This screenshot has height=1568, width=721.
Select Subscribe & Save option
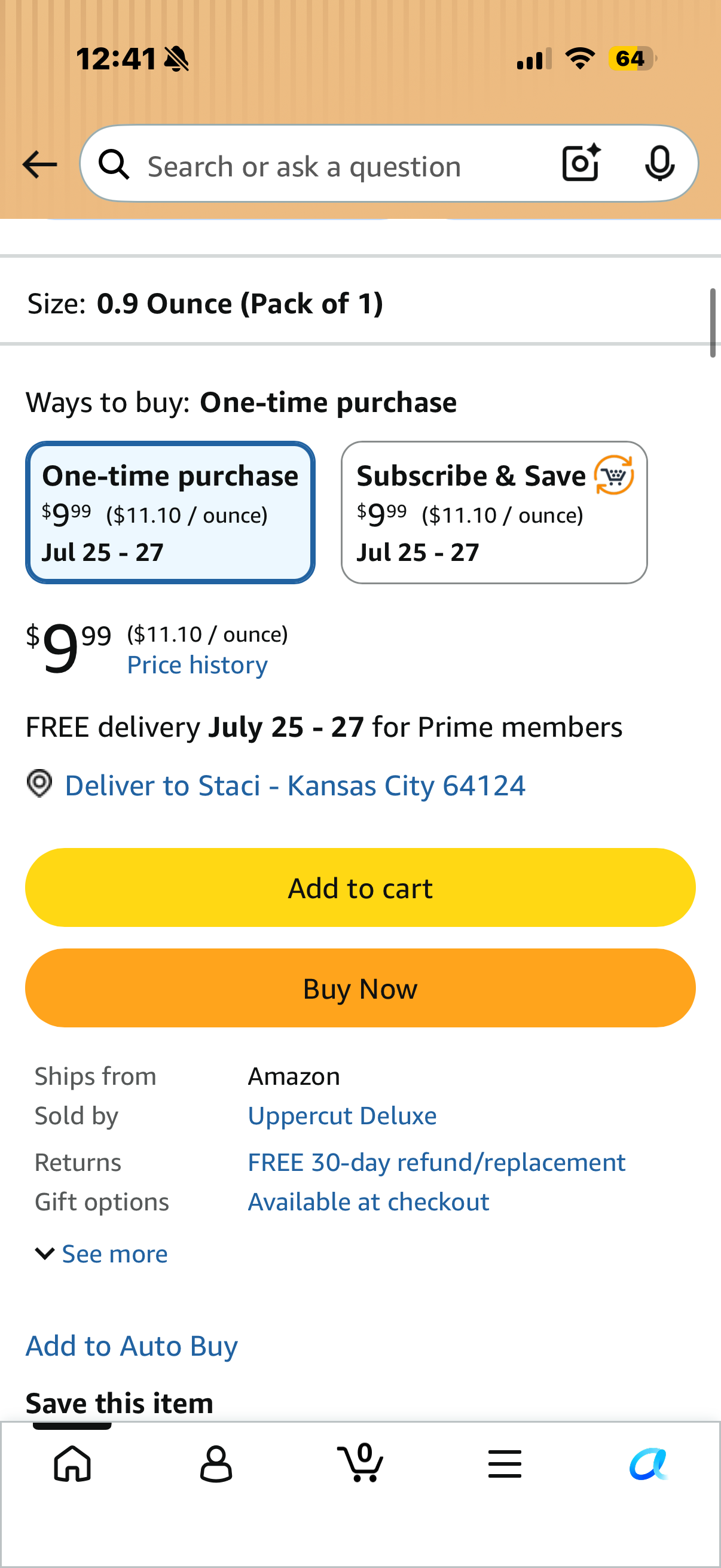[494, 513]
